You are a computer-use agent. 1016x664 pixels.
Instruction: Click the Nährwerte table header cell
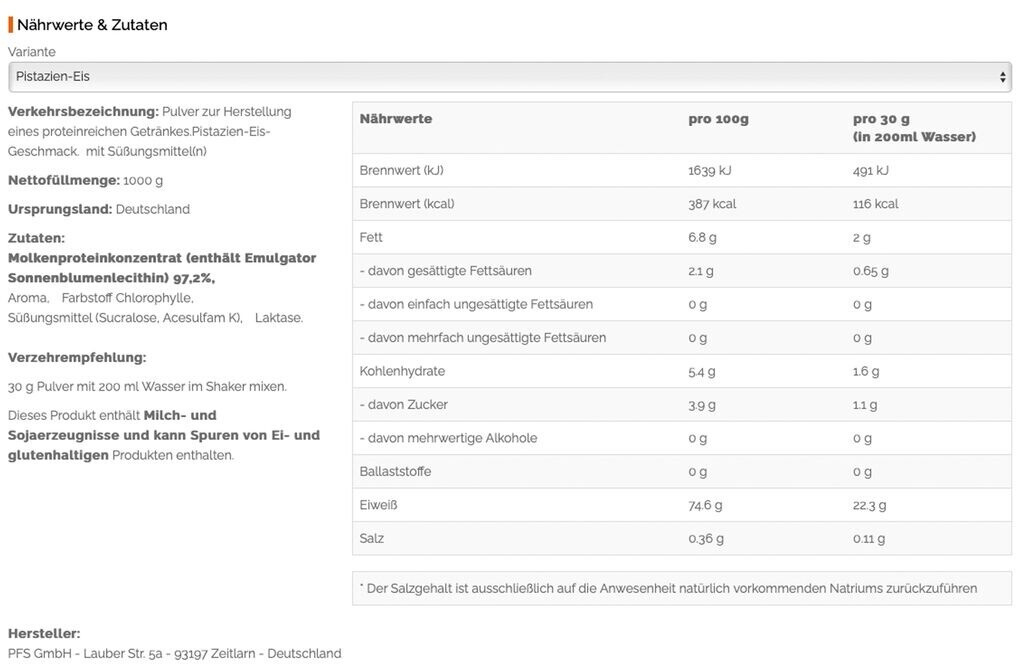click(x=396, y=119)
